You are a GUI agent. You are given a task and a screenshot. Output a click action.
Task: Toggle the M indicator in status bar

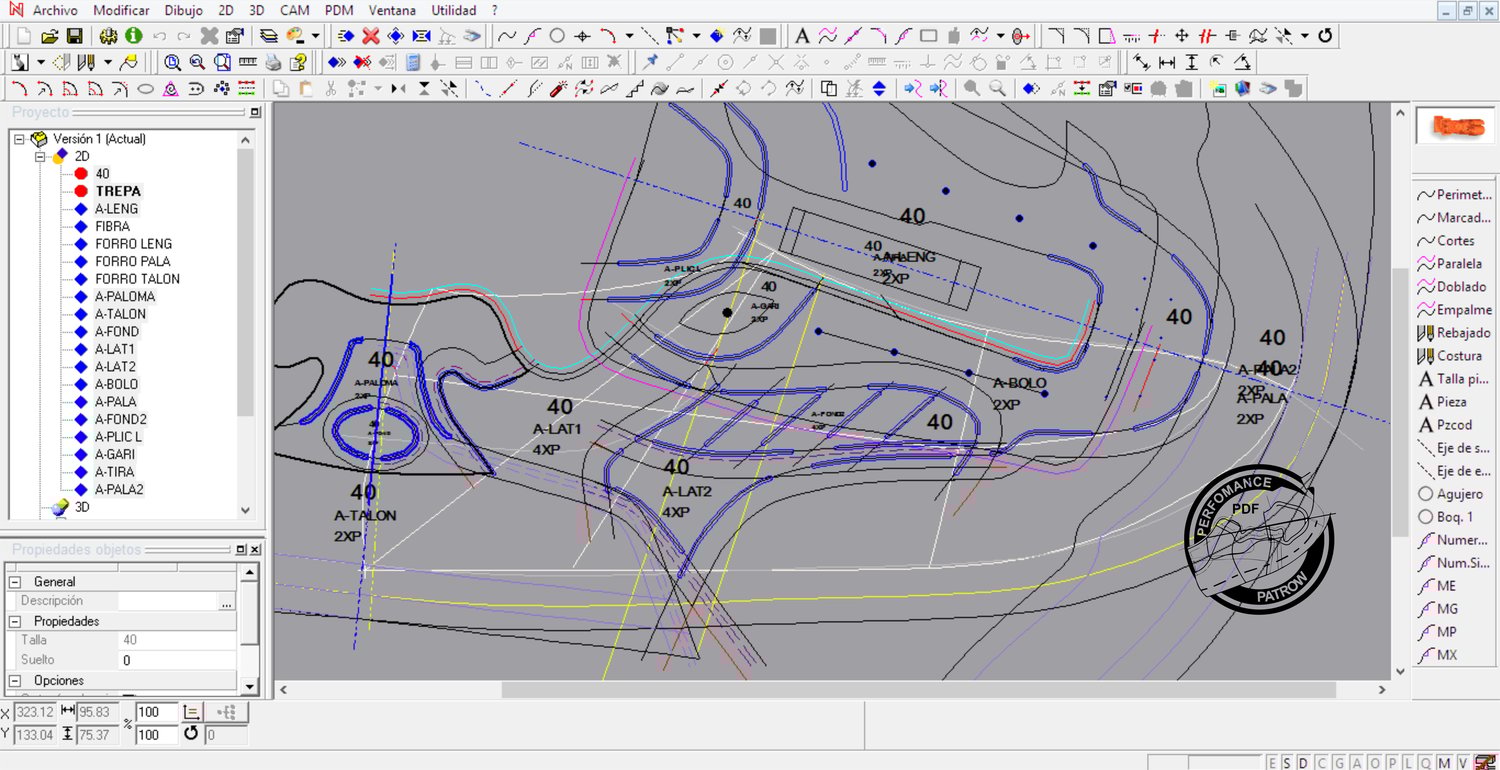pyautogui.click(x=1443, y=762)
